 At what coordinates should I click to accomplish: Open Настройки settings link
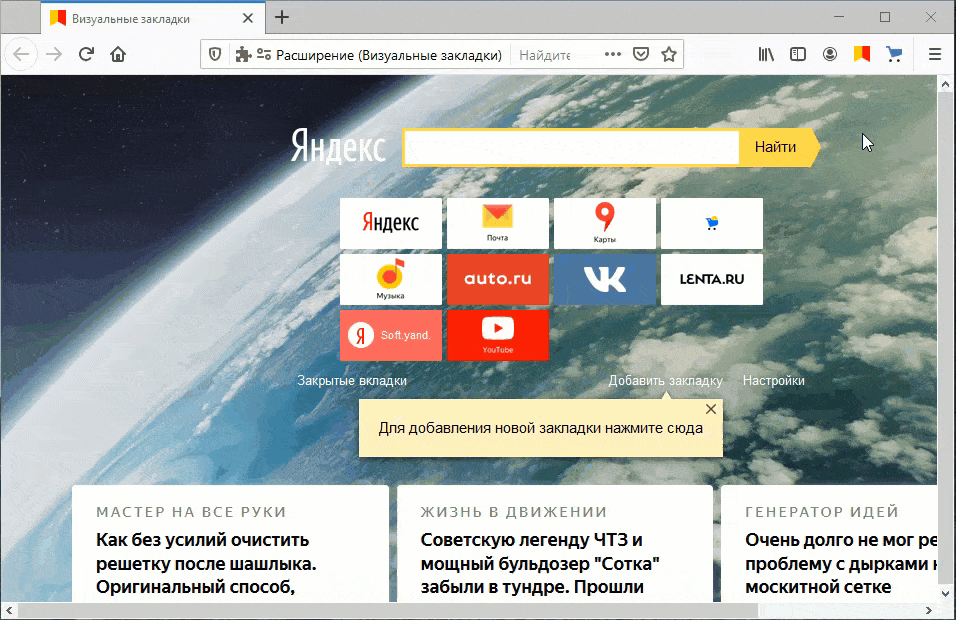pyautogui.click(x=773, y=381)
